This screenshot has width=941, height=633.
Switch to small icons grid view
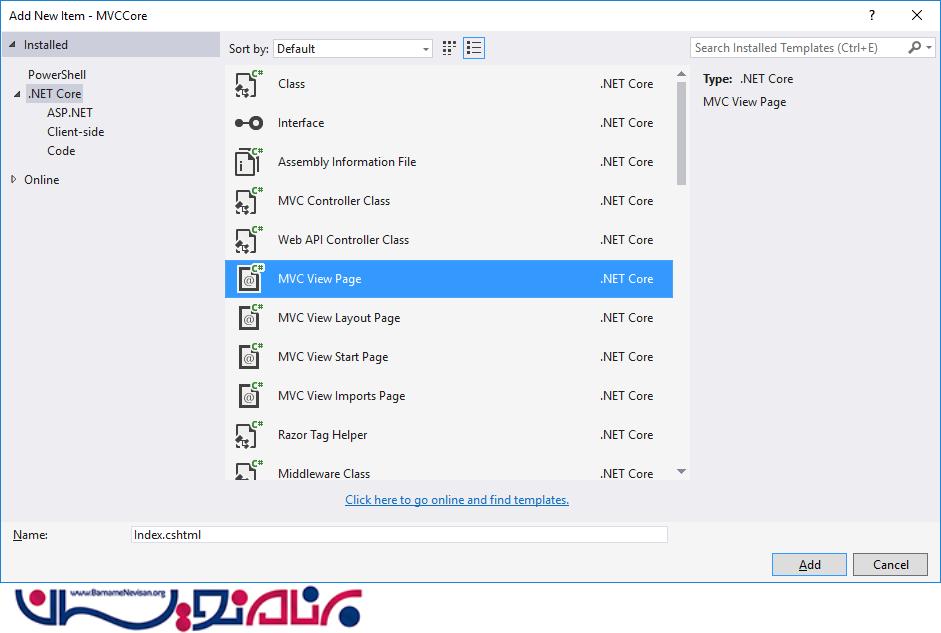tap(450, 48)
